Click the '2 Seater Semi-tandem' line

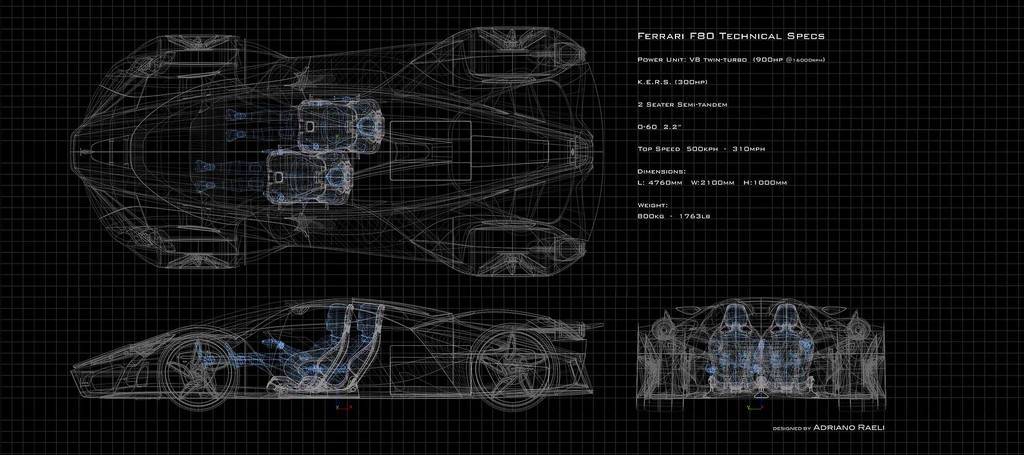(685, 104)
